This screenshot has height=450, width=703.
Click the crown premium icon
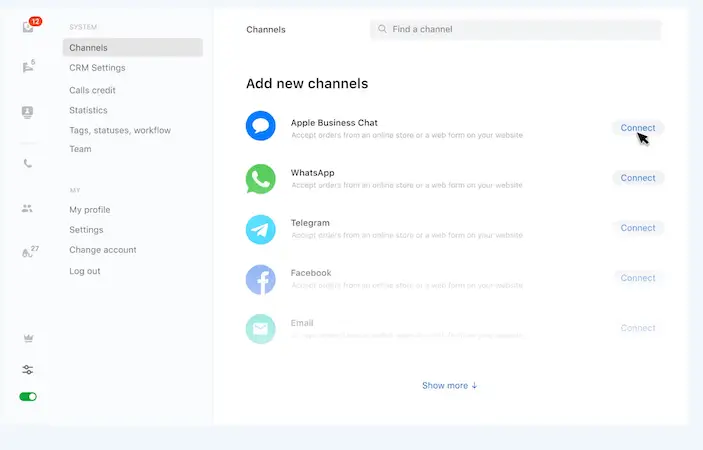tap(28, 338)
